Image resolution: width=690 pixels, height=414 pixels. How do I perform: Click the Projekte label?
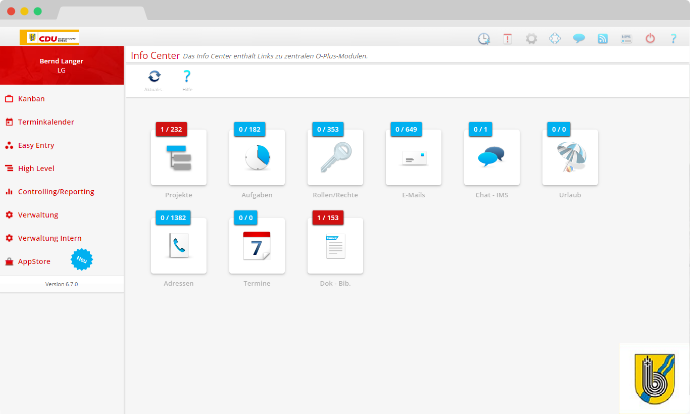179,195
